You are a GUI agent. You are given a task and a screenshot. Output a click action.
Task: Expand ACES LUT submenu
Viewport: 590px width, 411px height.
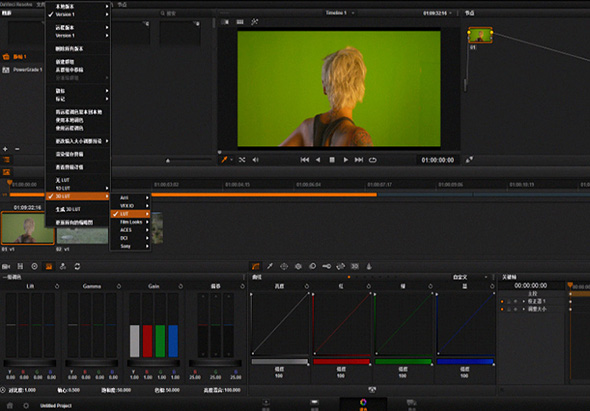tap(130, 230)
